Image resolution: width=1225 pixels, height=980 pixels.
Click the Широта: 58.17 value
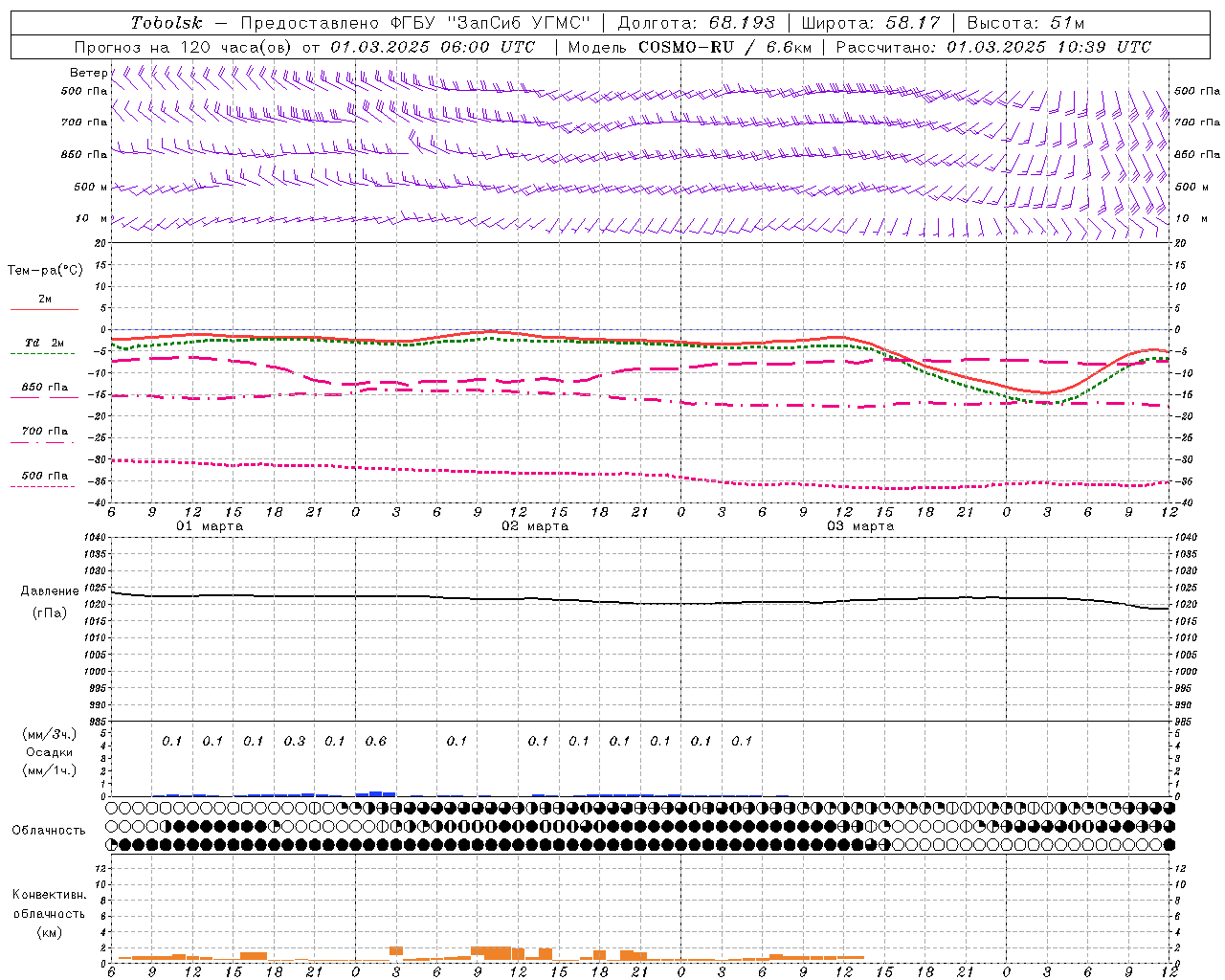(x=871, y=23)
